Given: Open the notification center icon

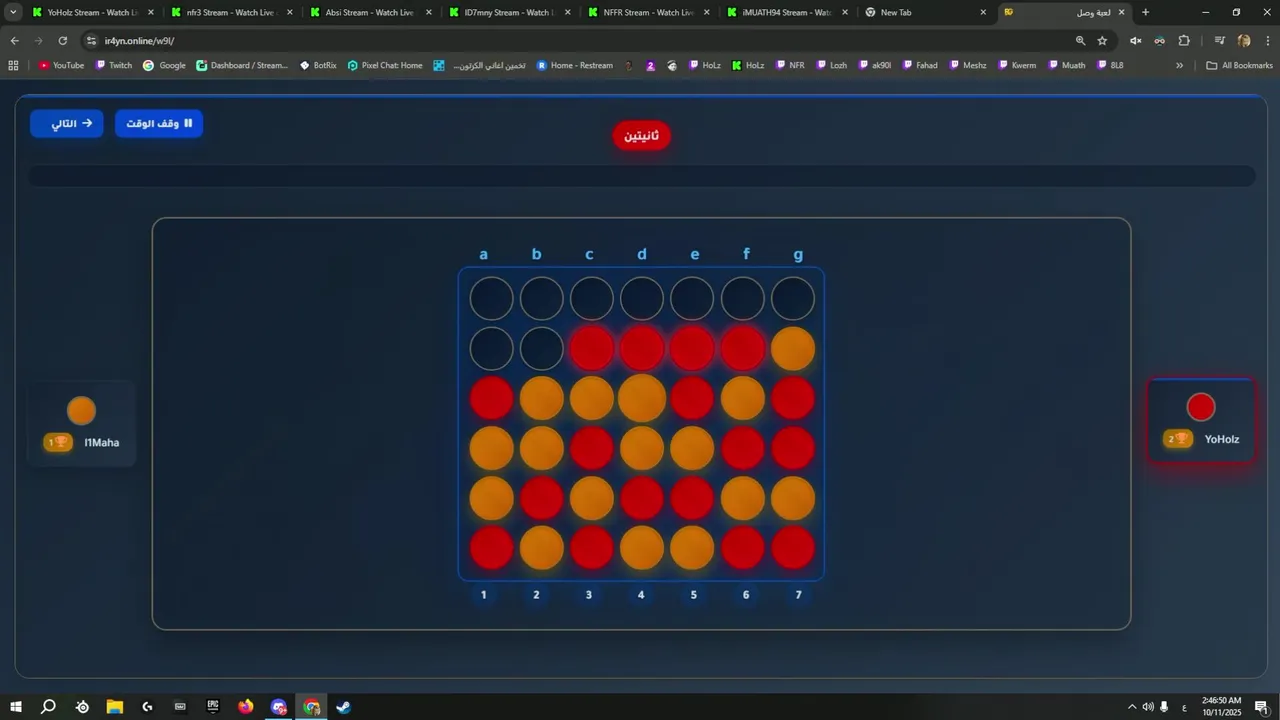Looking at the screenshot, I should tap(1262, 707).
